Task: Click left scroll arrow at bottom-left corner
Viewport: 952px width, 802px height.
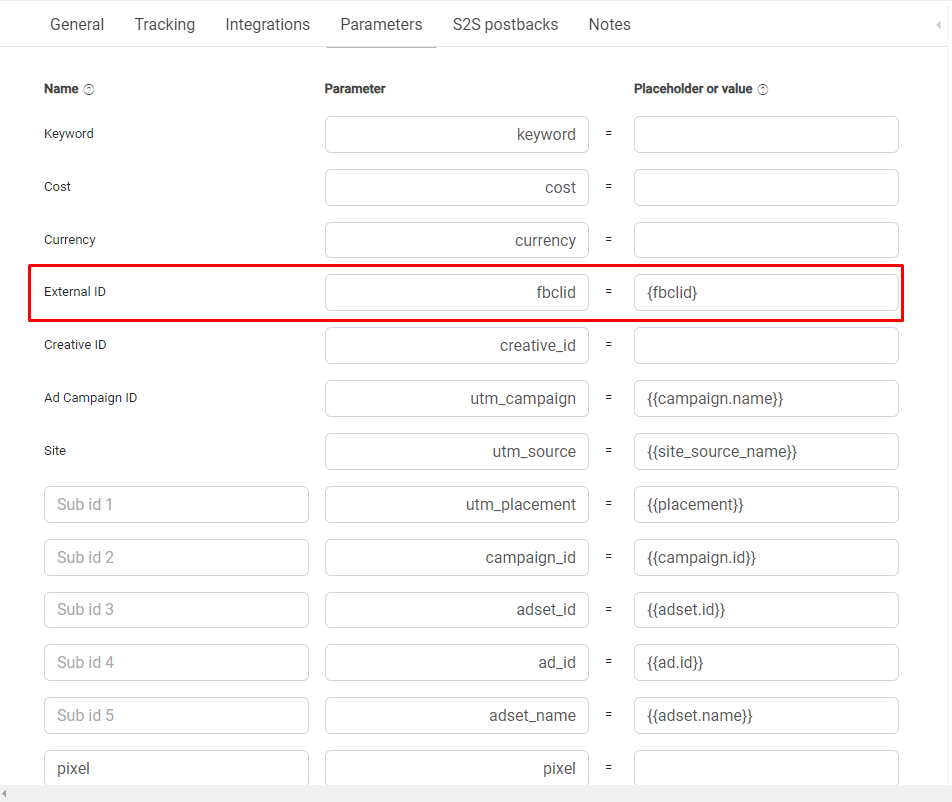Action: click(4, 794)
